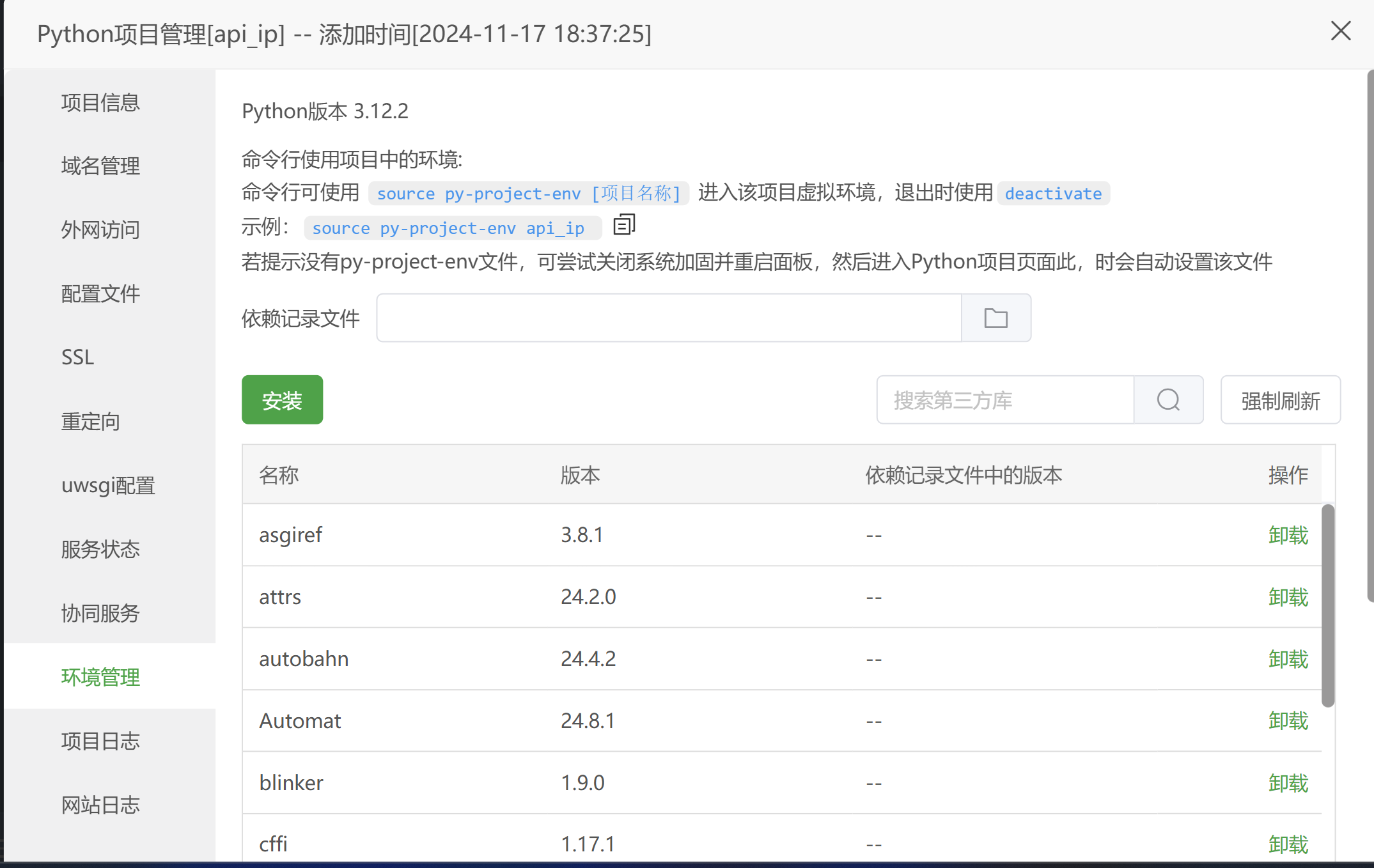This screenshot has width=1374, height=868.
Task: Open the 协同服务 tab
Action: pos(100,614)
